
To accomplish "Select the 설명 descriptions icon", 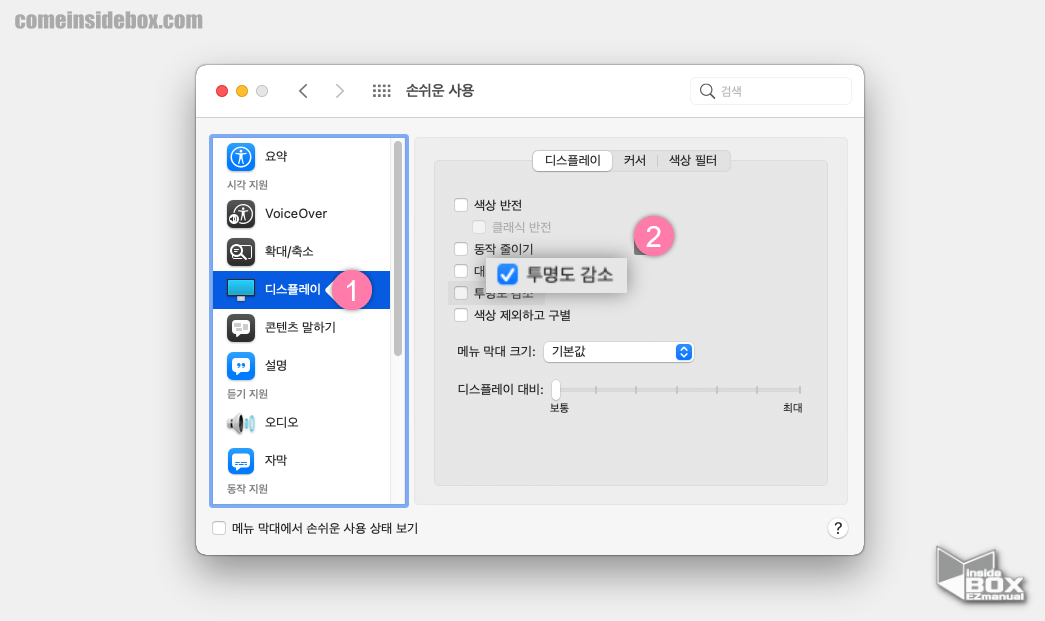I will click(x=241, y=366).
